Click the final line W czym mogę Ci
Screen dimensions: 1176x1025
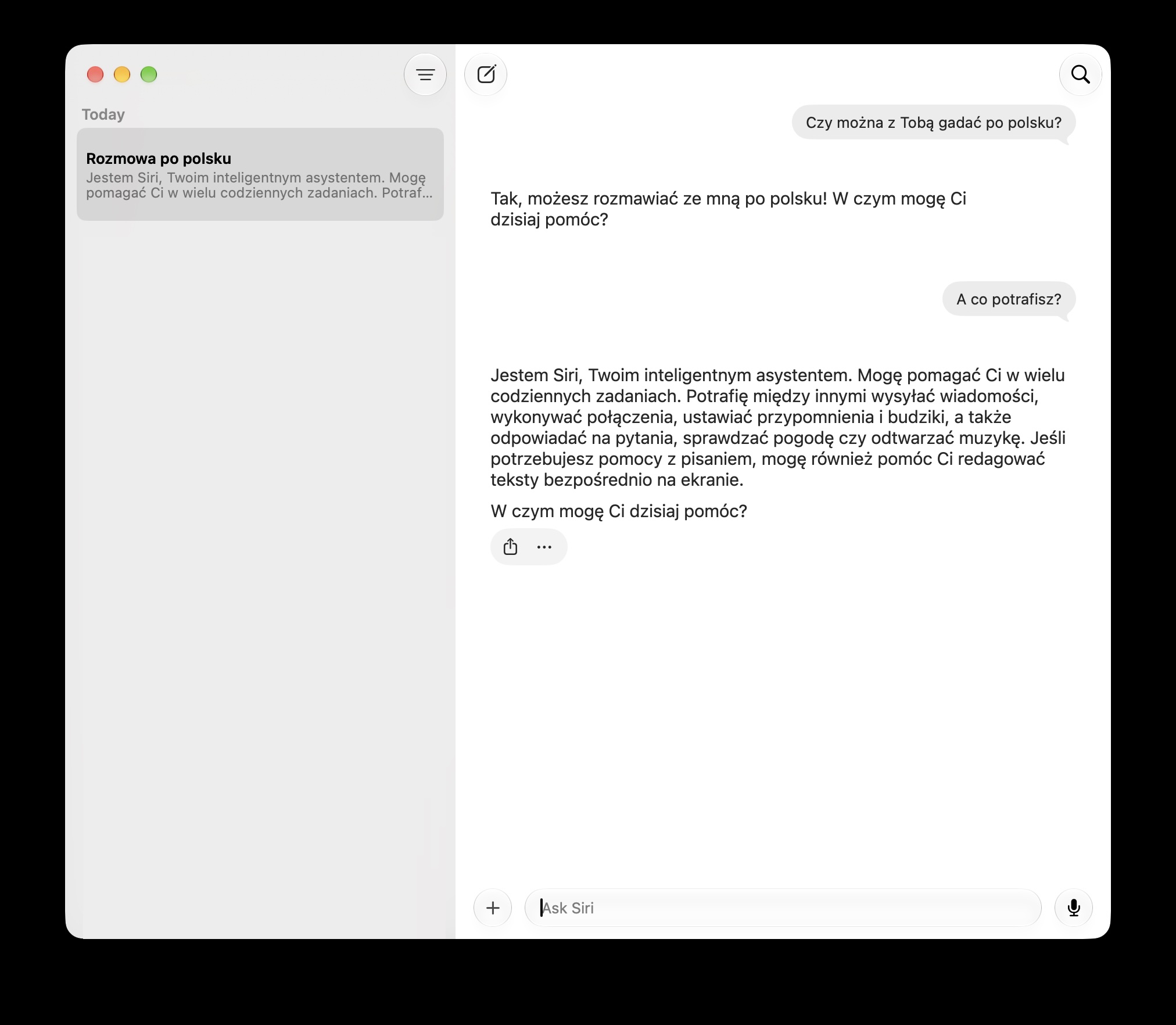pyautogui.click(x=619, y=511)
